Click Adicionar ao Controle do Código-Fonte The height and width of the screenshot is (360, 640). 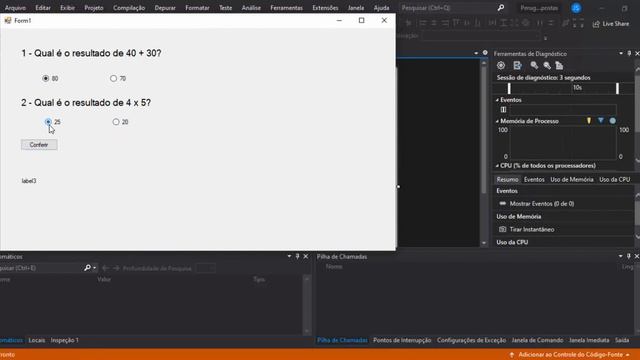[570, 355]
